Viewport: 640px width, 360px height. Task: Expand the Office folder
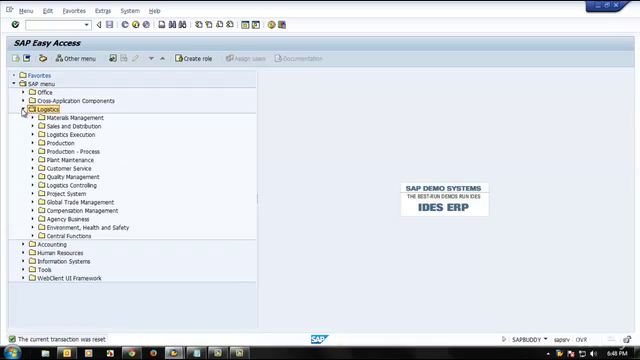coord(23,92)
